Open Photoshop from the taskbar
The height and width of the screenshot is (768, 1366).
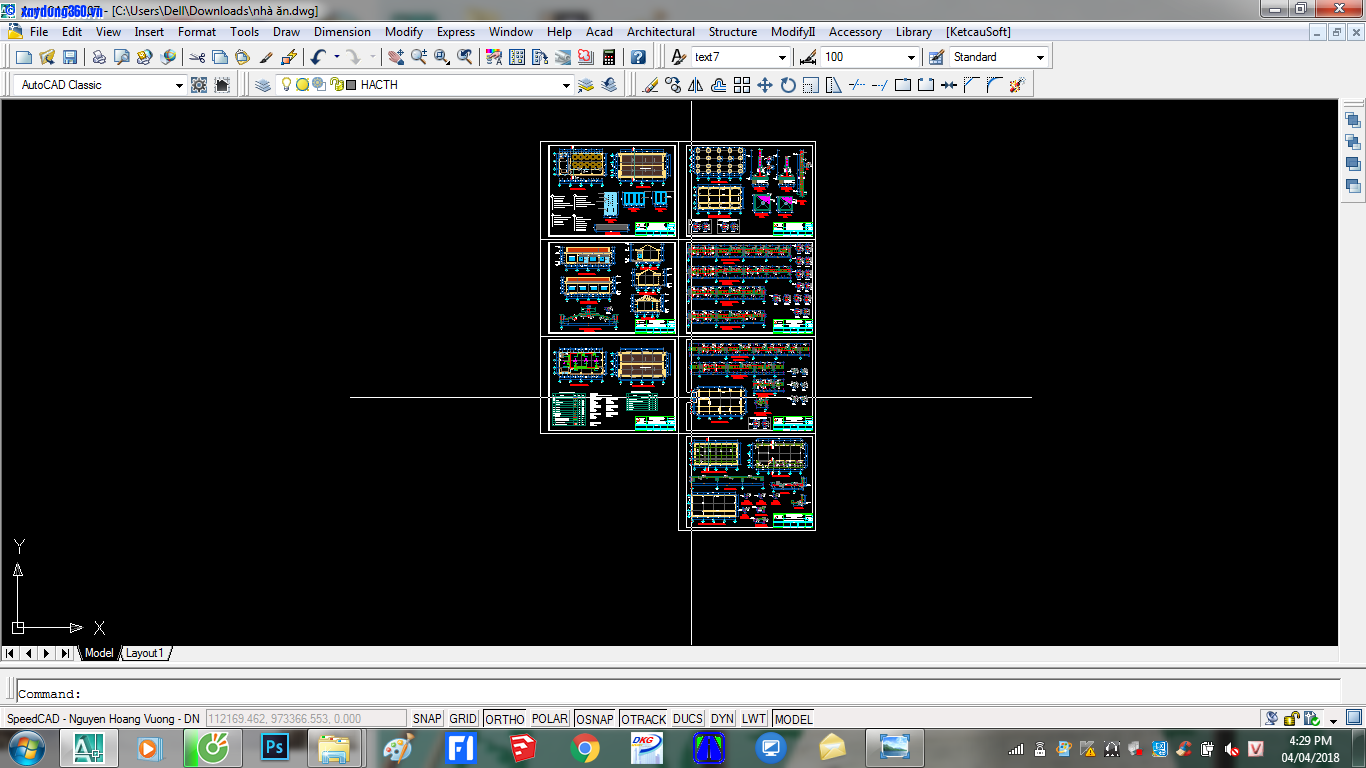[x=273, y=747]
